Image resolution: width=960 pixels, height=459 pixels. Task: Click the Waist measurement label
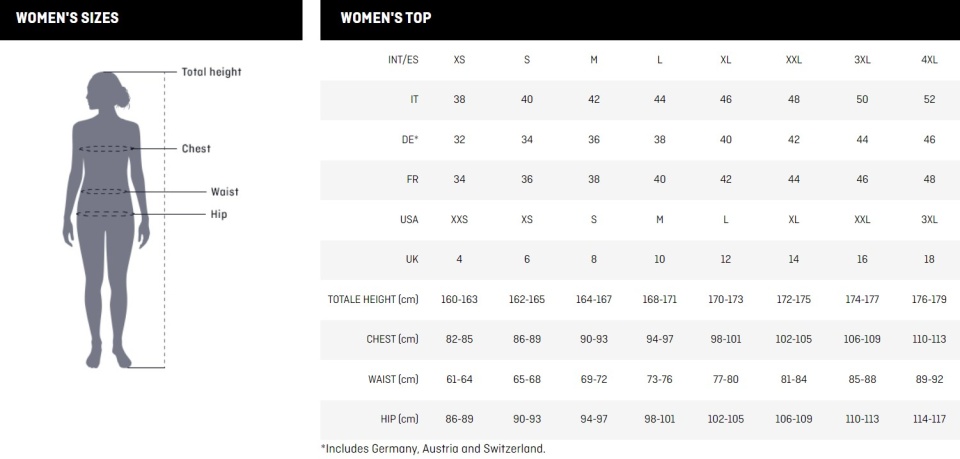click(225, 192)
